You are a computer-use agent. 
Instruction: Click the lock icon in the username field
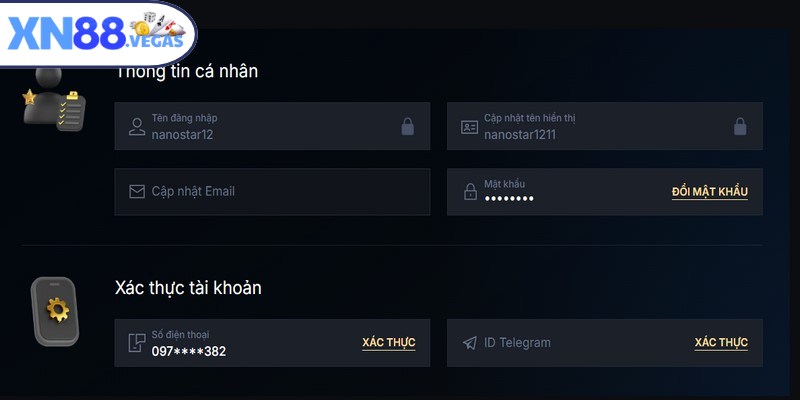pyautogui.click(x=407, y=126)
